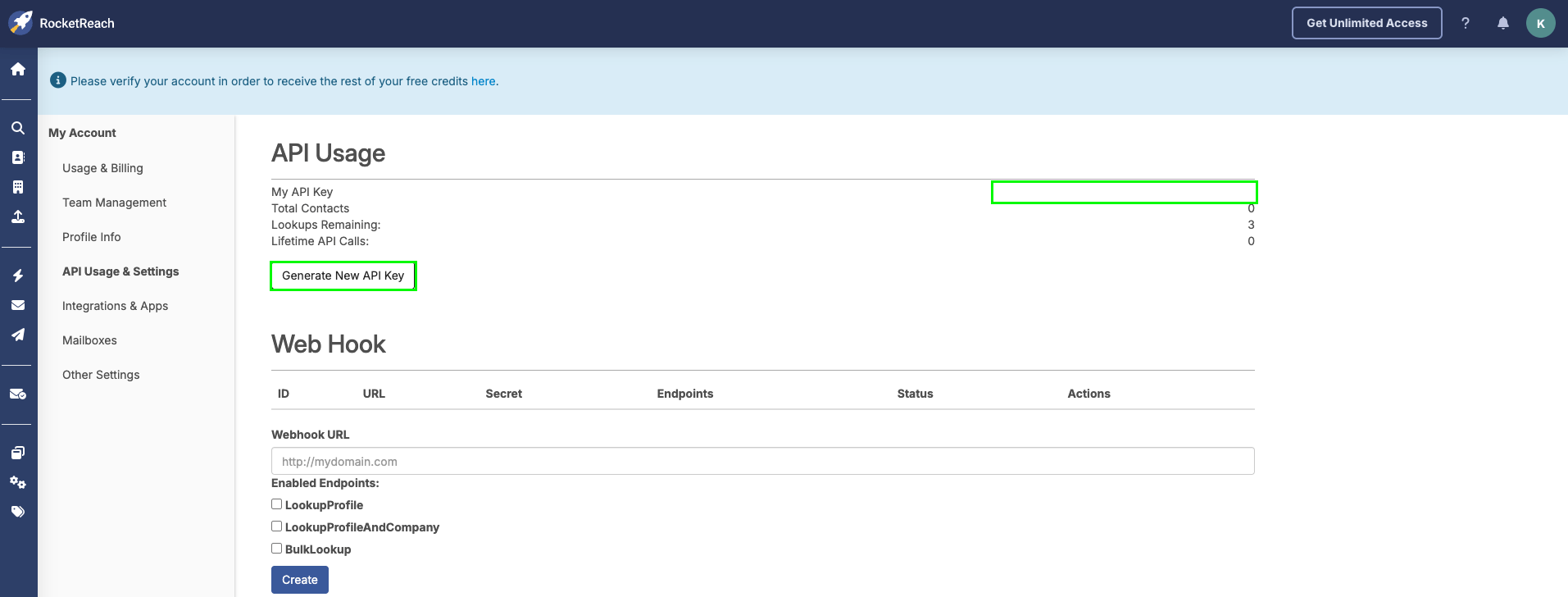Focus the Webhook URL input field
1568x597 pixels.
point(762,461)
